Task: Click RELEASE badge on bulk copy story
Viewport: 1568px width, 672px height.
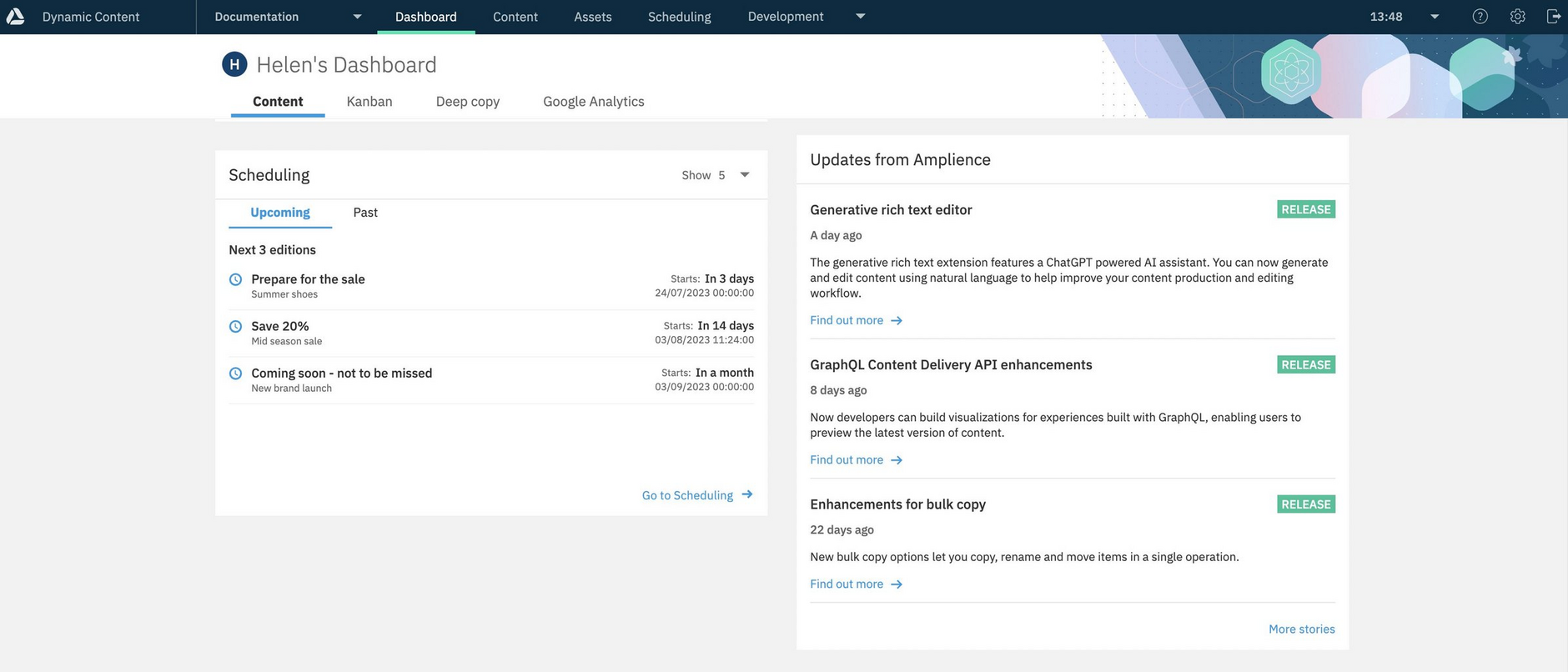Action: click(x=1306, y=504)
